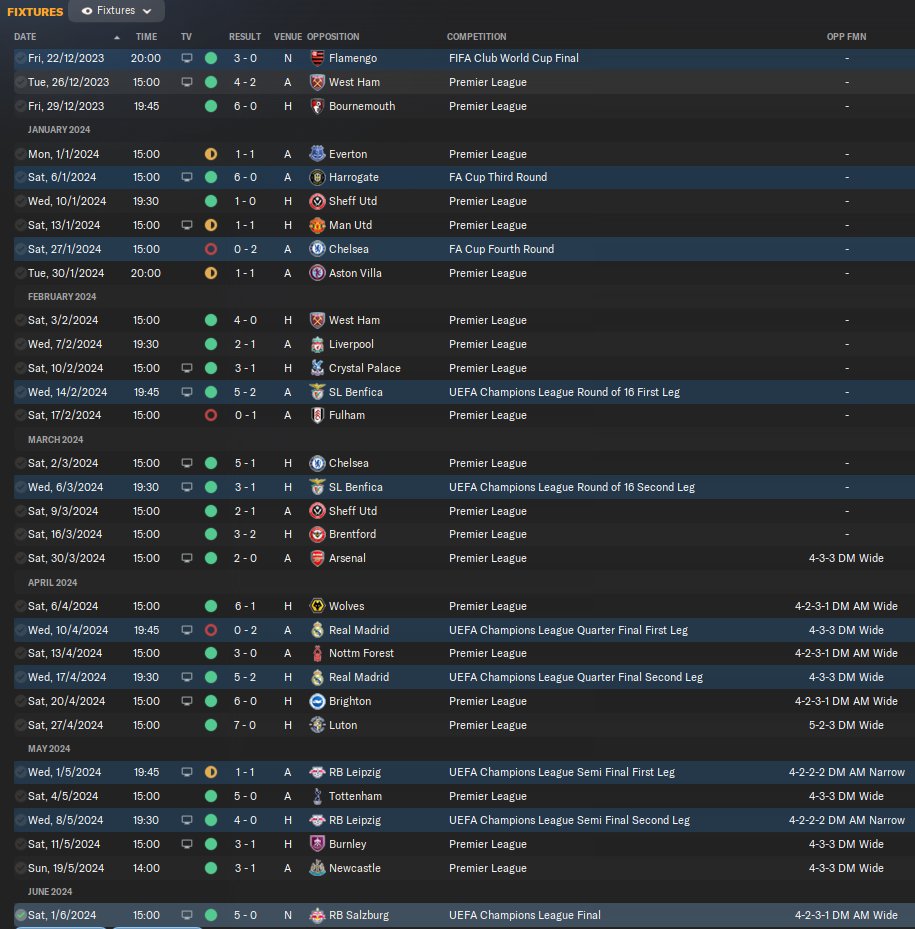Click the Wolves club badge
Viewport: 915px width, 929px height.
318,606
